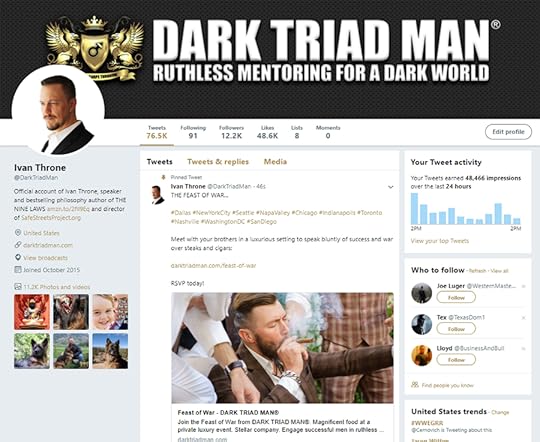The width and height of the screenshot is (540, 442).
Task: Open the Followers 12.2K stat
Action: coord(231,132)
